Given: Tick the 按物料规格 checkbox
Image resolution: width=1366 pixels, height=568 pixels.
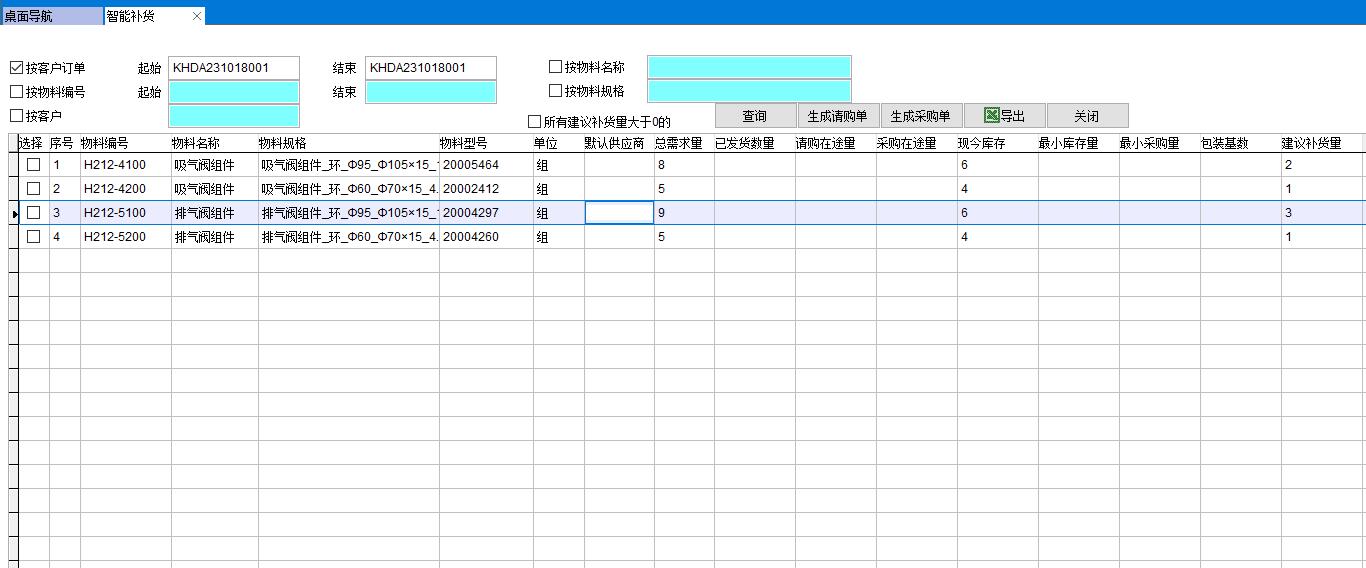Looking at the screenshot, I should pyautogui.click(x=555, y=91).
